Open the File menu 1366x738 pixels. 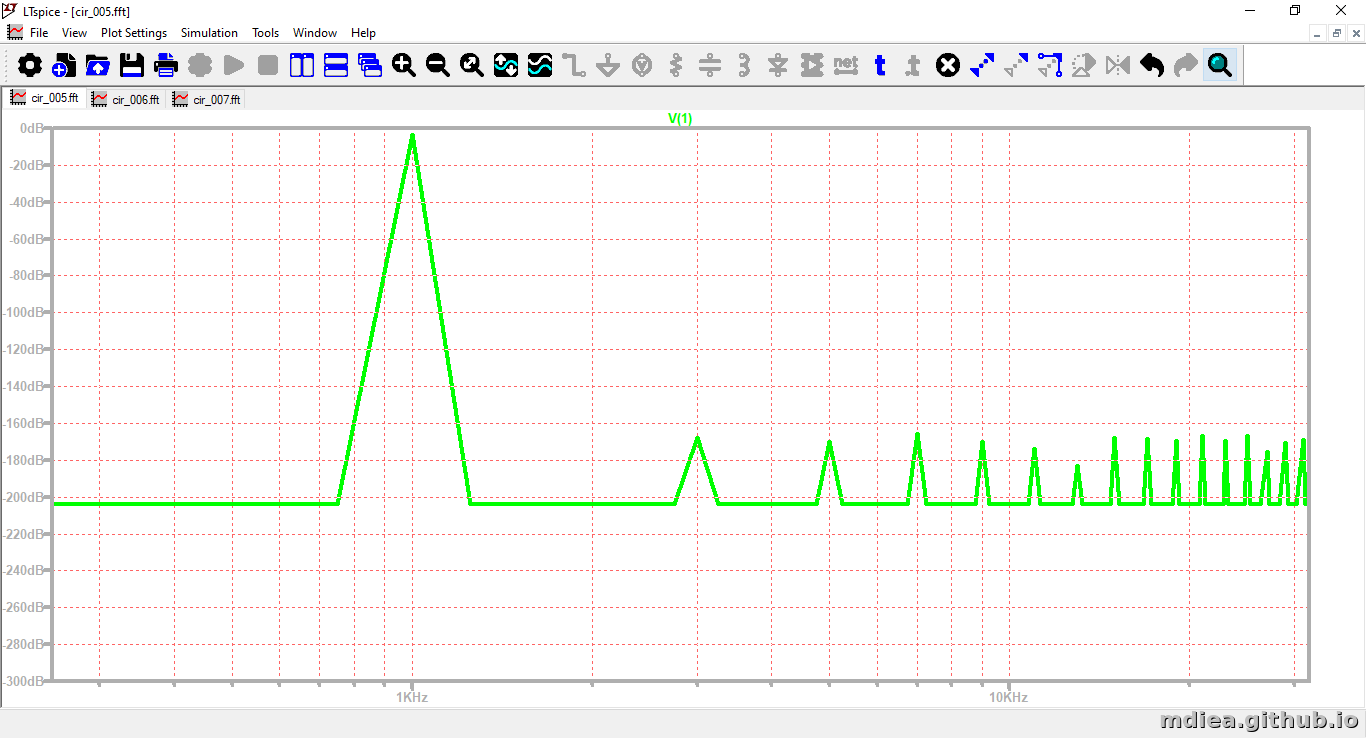click(x=39, y=33)
